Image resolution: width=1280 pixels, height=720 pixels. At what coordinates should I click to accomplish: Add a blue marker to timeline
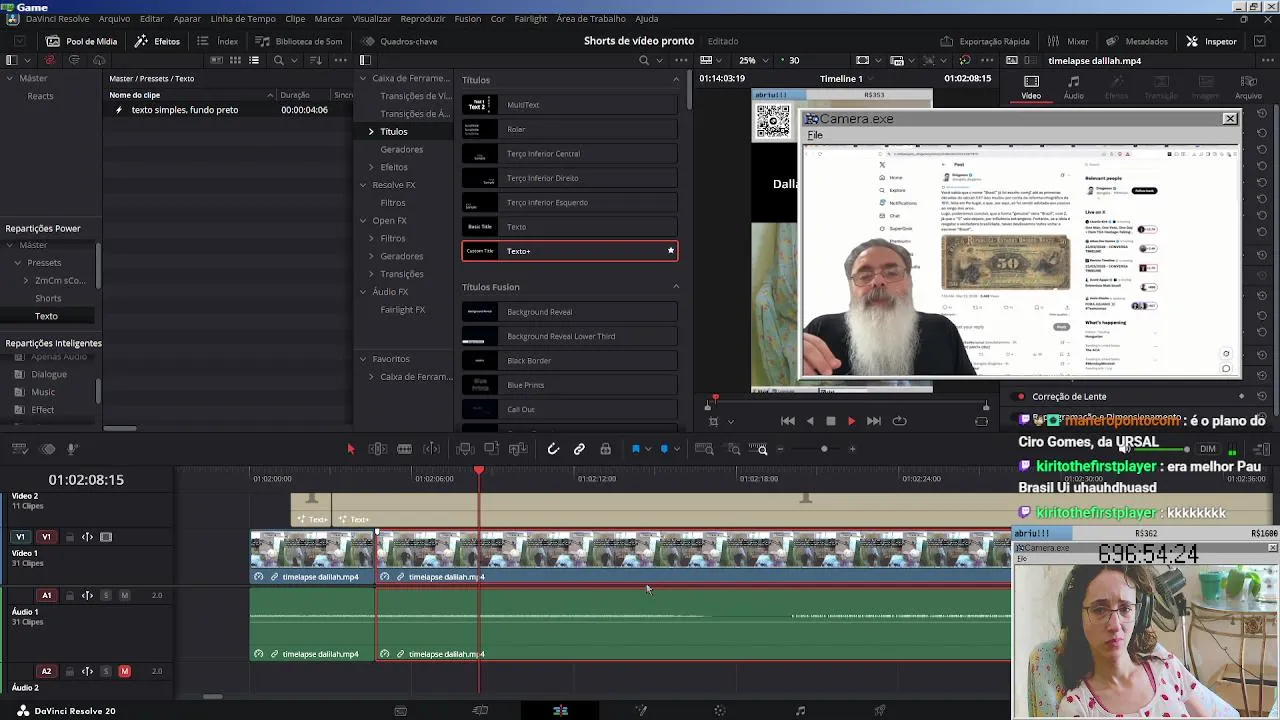664,449
